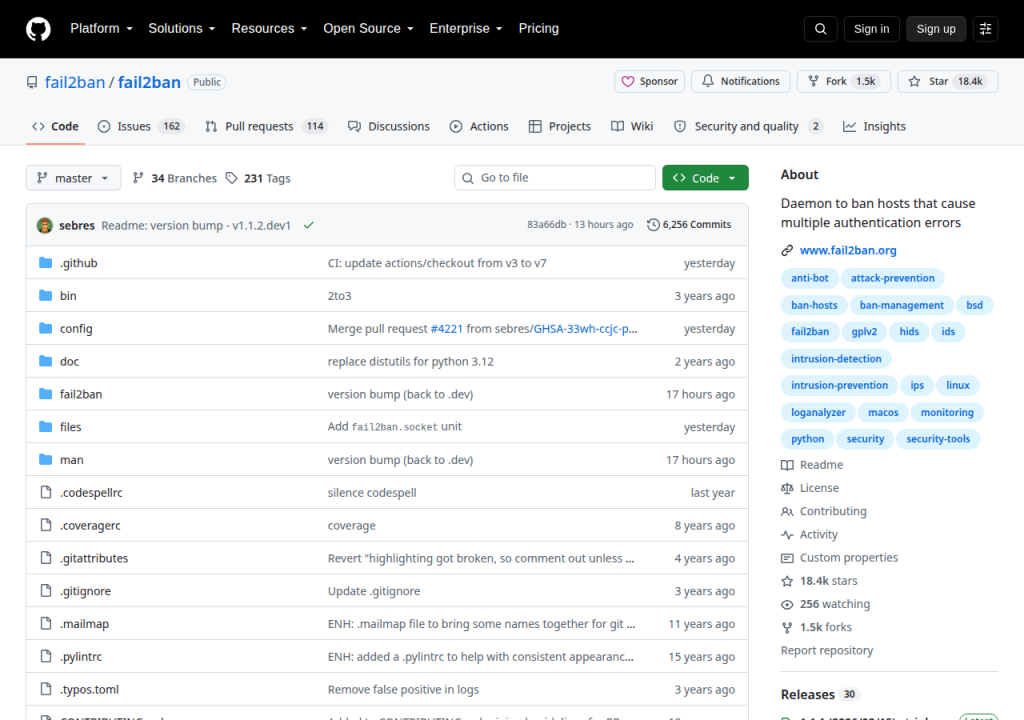This screenshot has width=1024, height=720.
Task: Click the python topic tag
Action: pos(807,439)
